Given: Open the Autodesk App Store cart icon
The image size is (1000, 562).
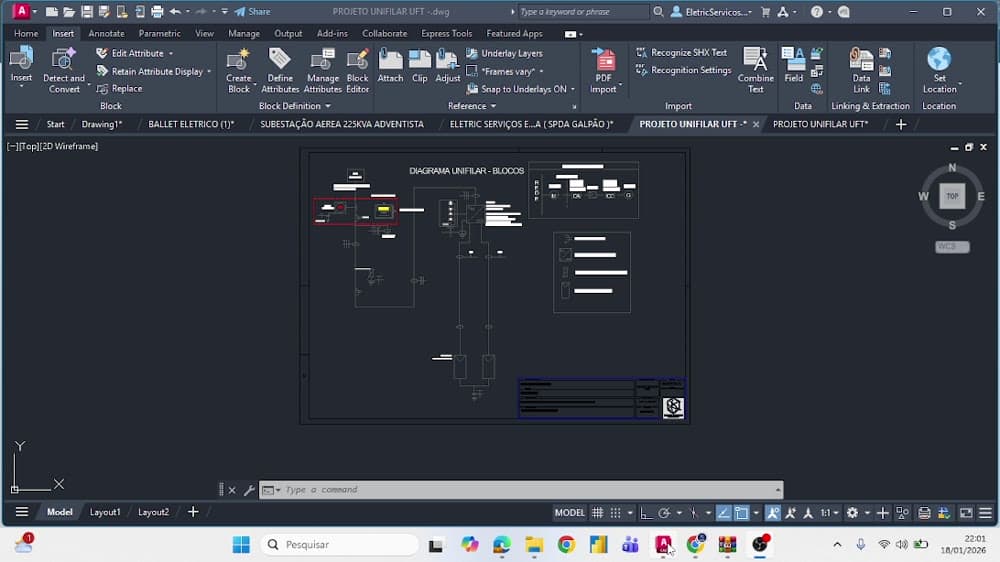Looking at the screenshot, I should [765, 11].
